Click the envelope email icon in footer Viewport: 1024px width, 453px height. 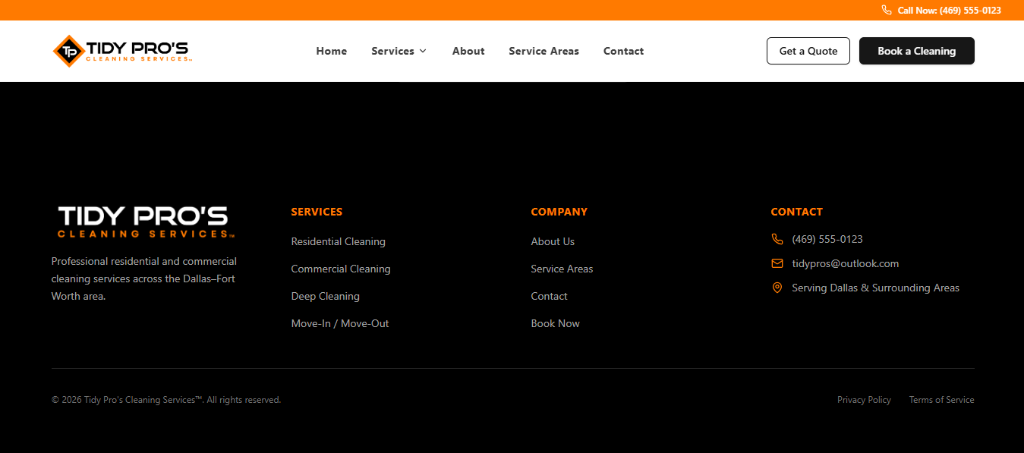(777, 264)
